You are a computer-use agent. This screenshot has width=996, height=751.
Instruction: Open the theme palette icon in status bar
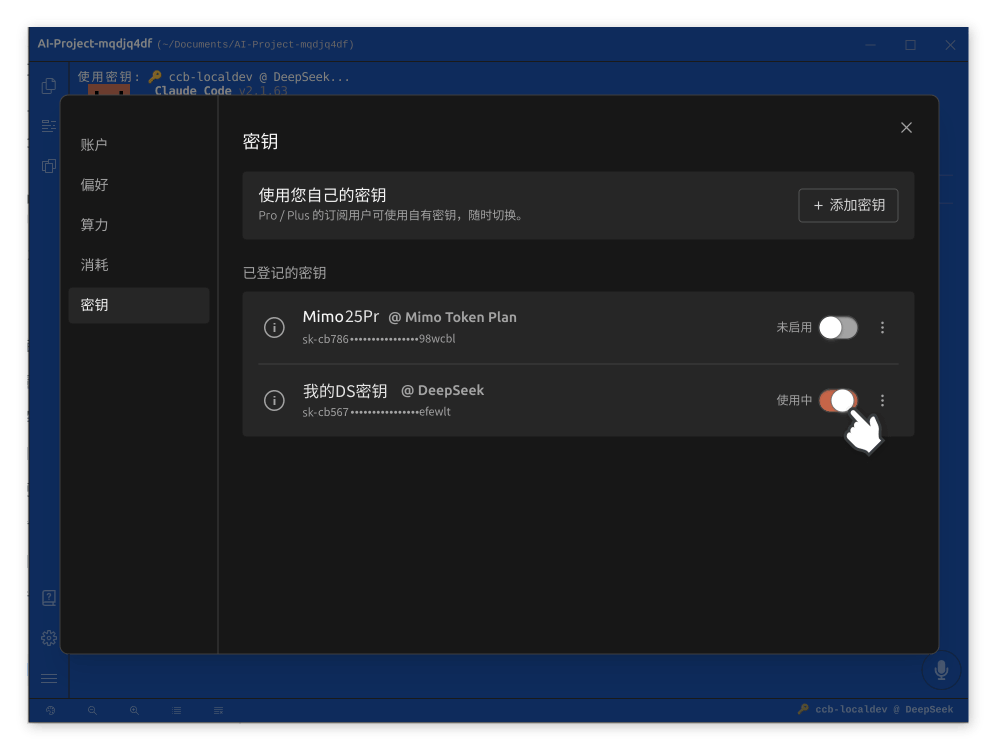click(51, 710)
